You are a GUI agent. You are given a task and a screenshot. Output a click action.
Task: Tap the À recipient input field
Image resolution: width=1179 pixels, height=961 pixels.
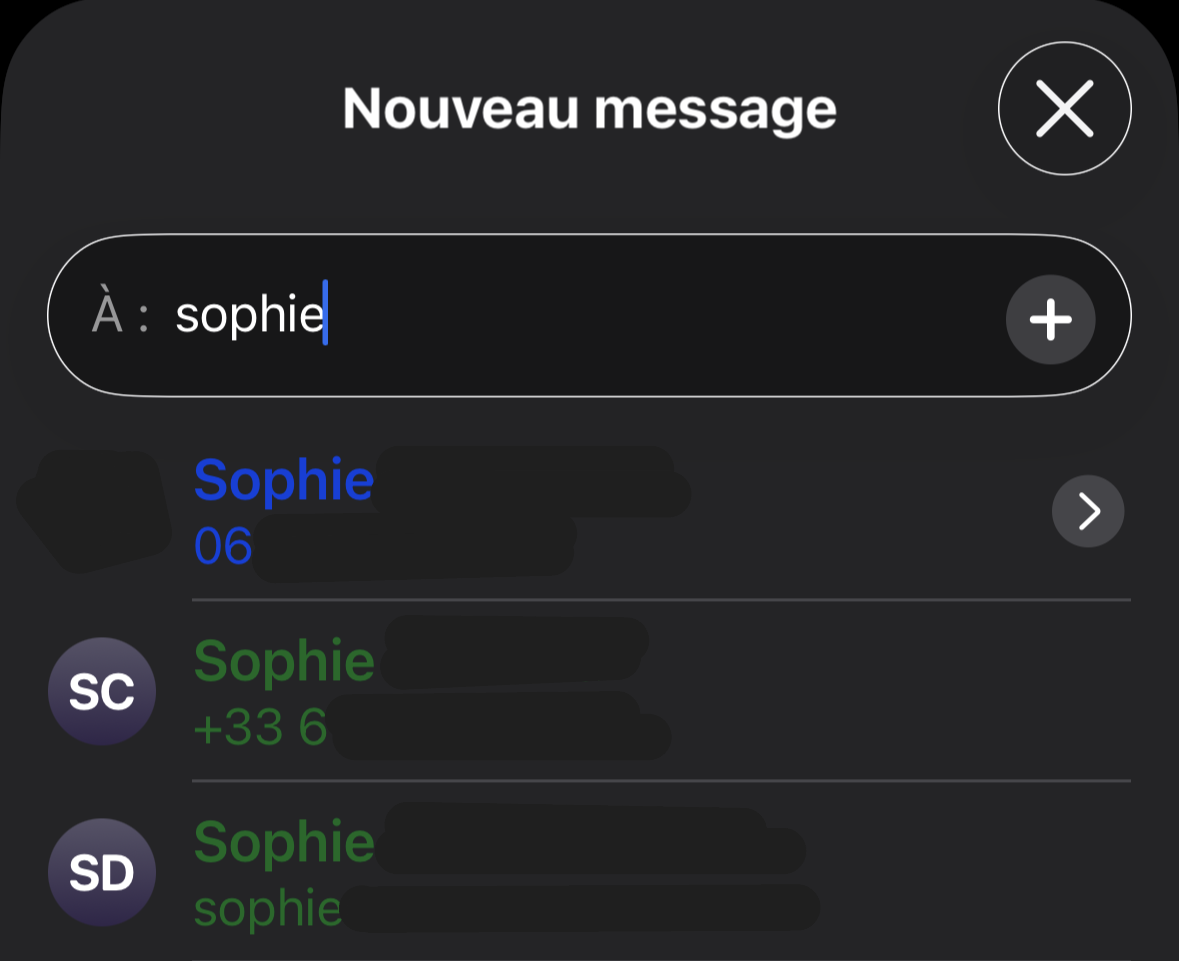[x=589, y=315]
